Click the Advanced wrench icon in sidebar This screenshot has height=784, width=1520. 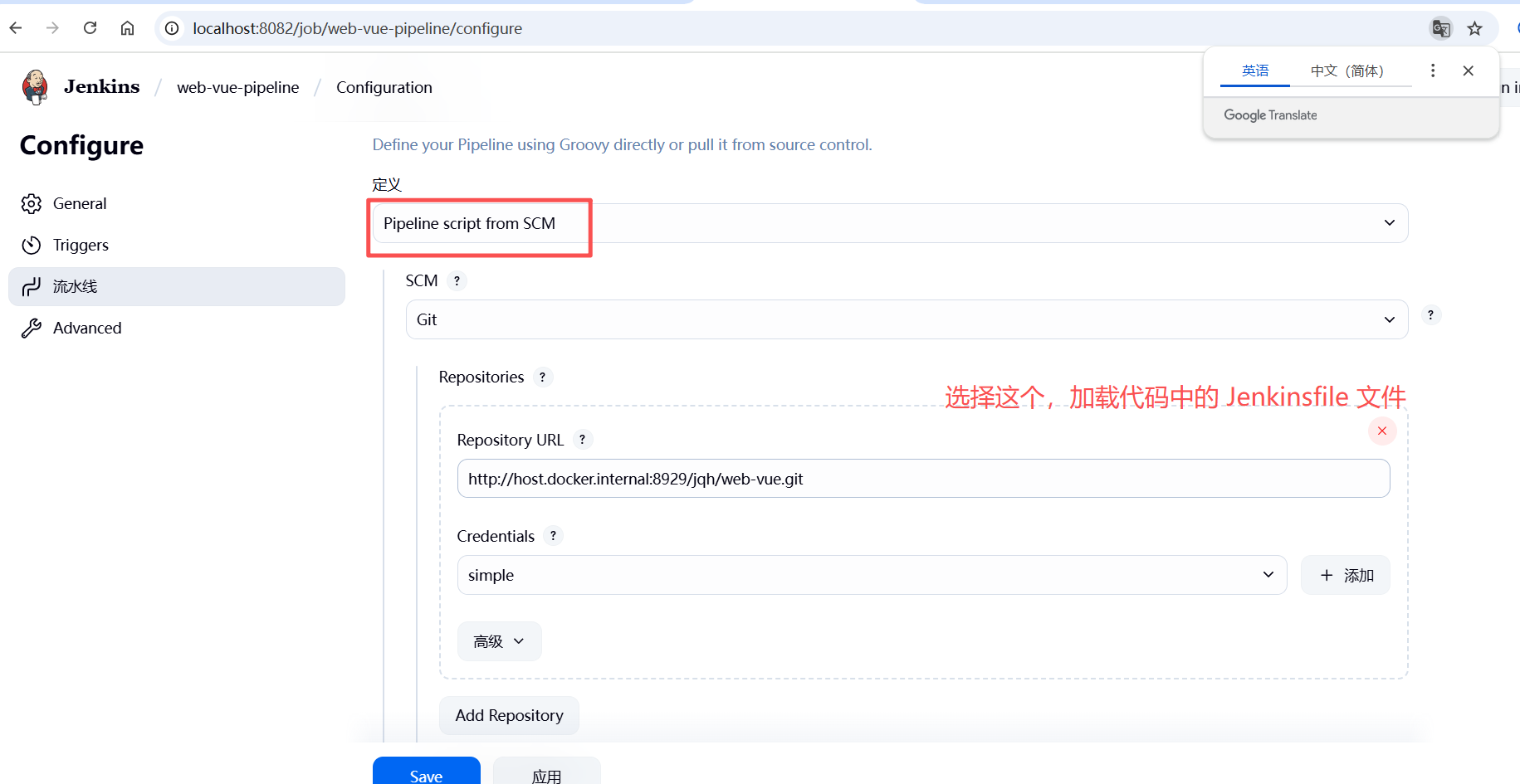(32, 329)
